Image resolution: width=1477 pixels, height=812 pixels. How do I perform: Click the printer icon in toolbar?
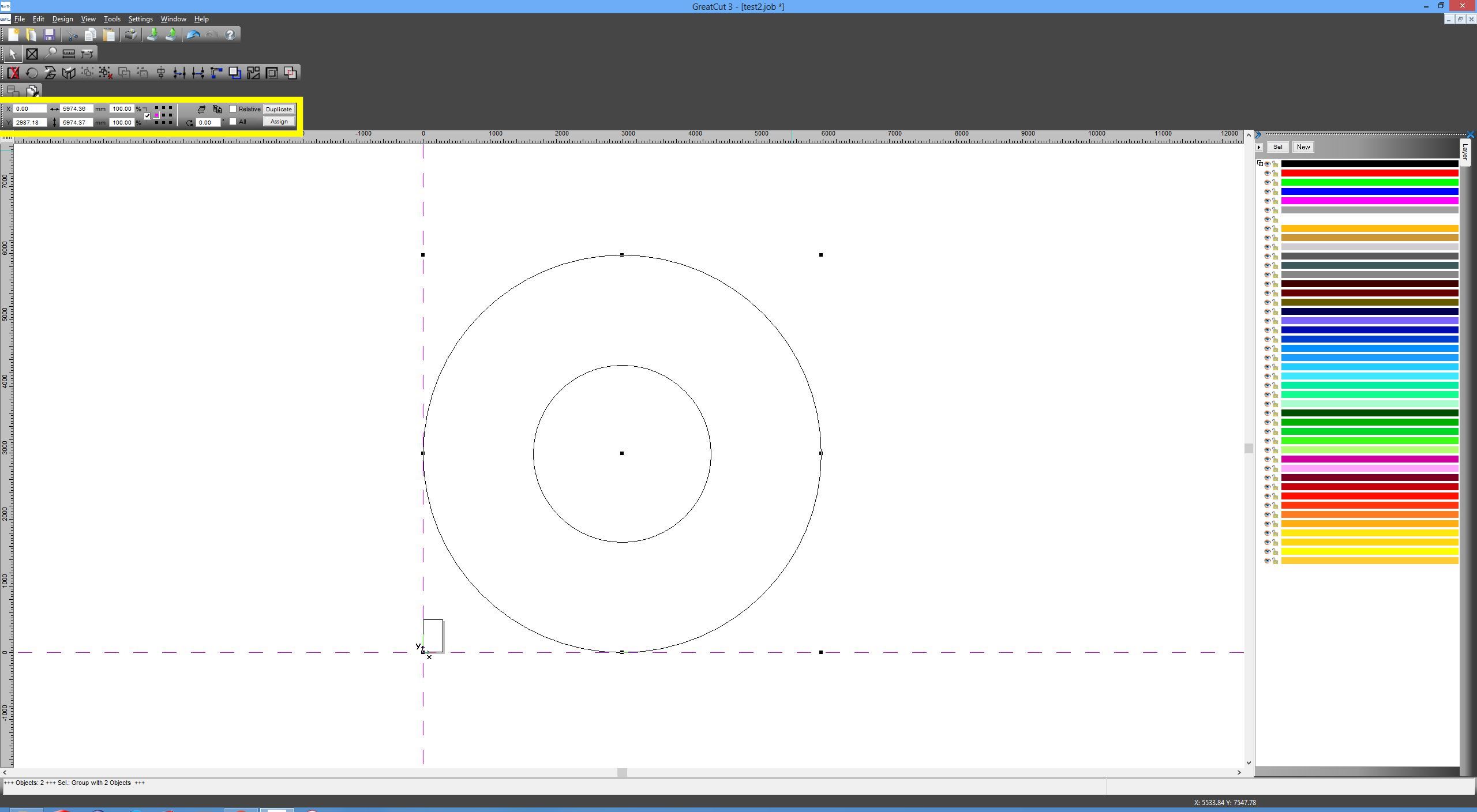131,35
